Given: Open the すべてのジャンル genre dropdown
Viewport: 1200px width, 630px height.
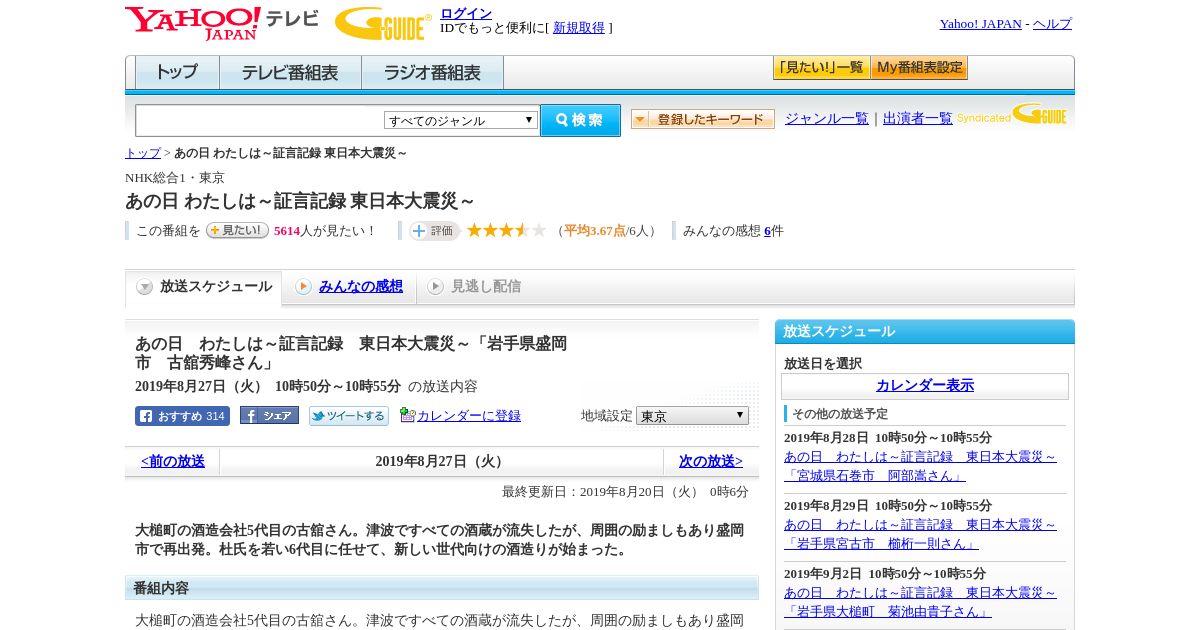Looking at the screenshot, I should (461, 120).
